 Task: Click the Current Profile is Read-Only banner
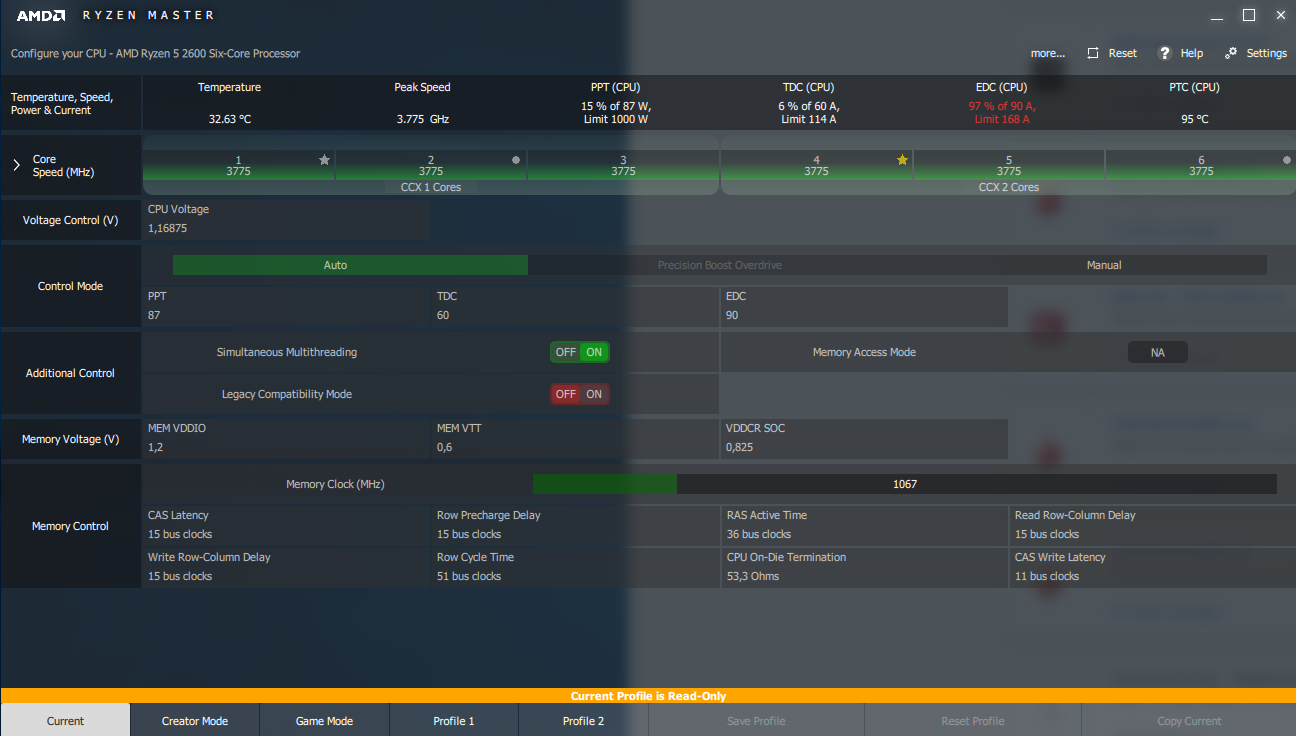tap(648, 696)
